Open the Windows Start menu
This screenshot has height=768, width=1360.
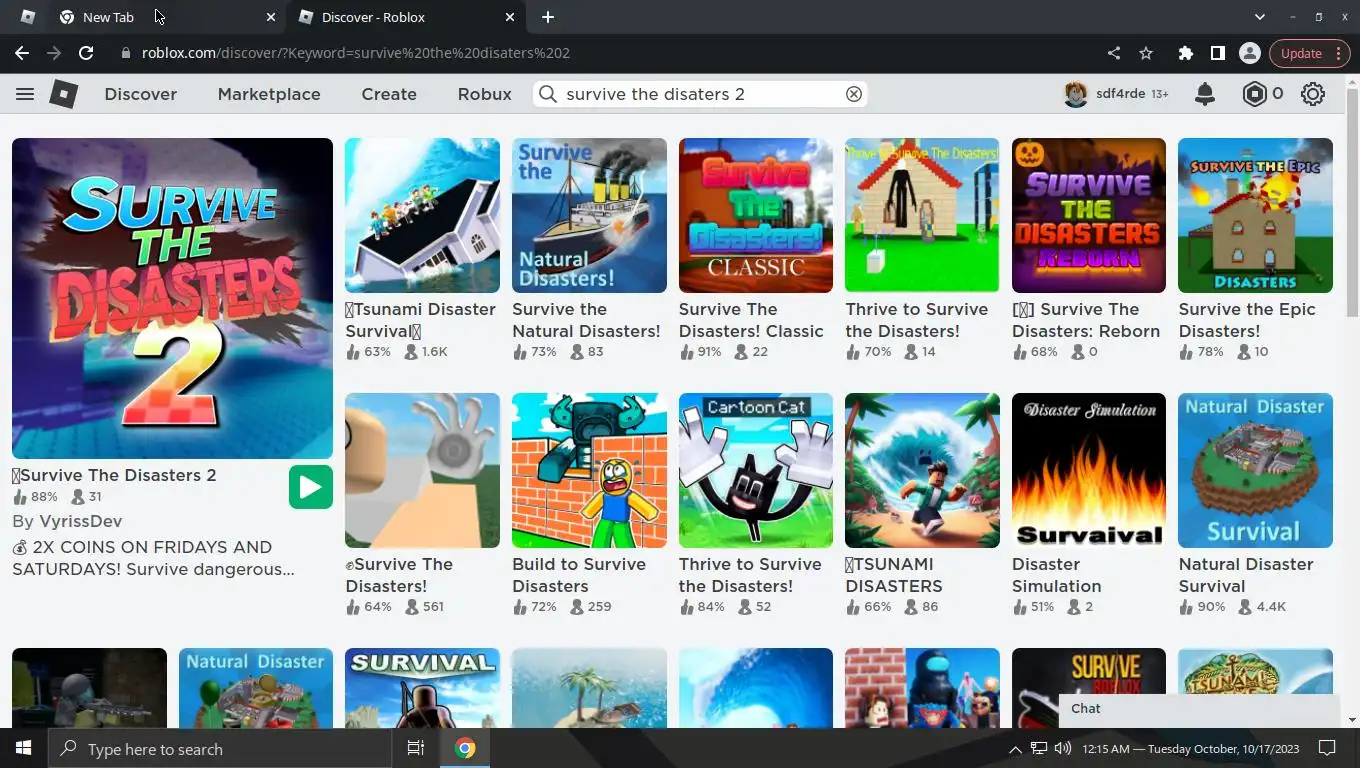tap(23, 748)
